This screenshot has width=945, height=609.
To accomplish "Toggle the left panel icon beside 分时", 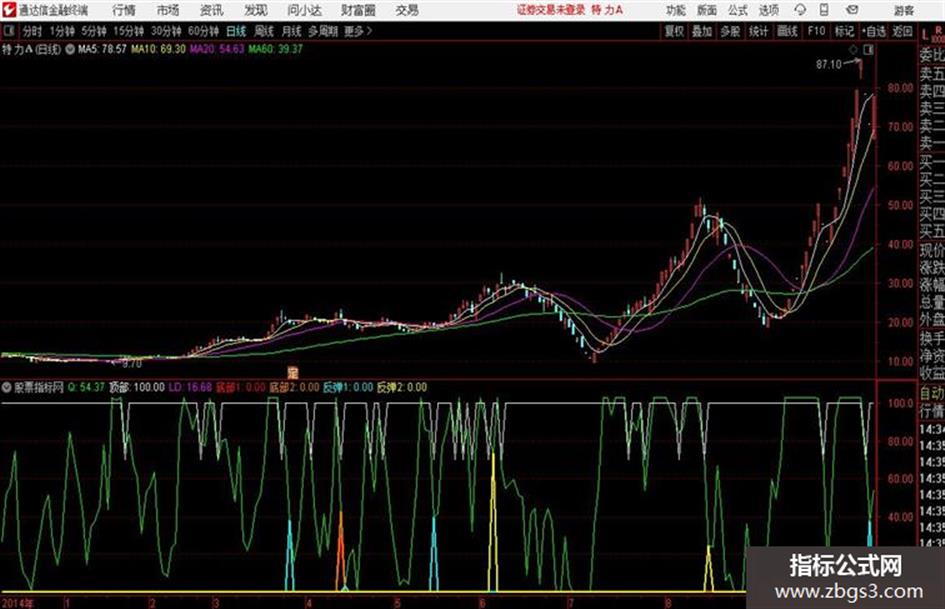I will (x=8, y=31).
